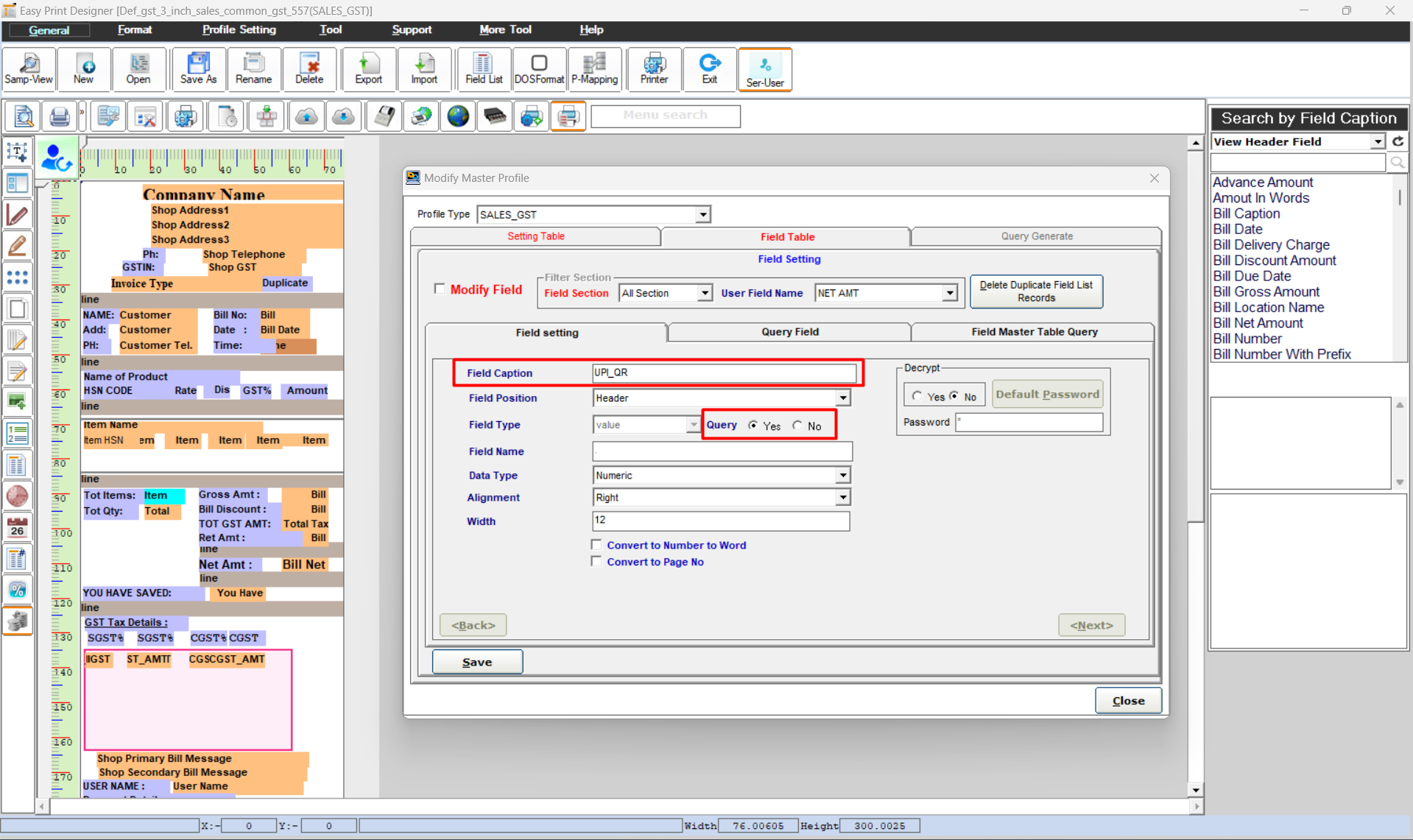Image resolution: width=1413 pixels, height=840 pixels.
Task: Select the Query No radio button
Action: pyautogui.click(x=797, y=426)
